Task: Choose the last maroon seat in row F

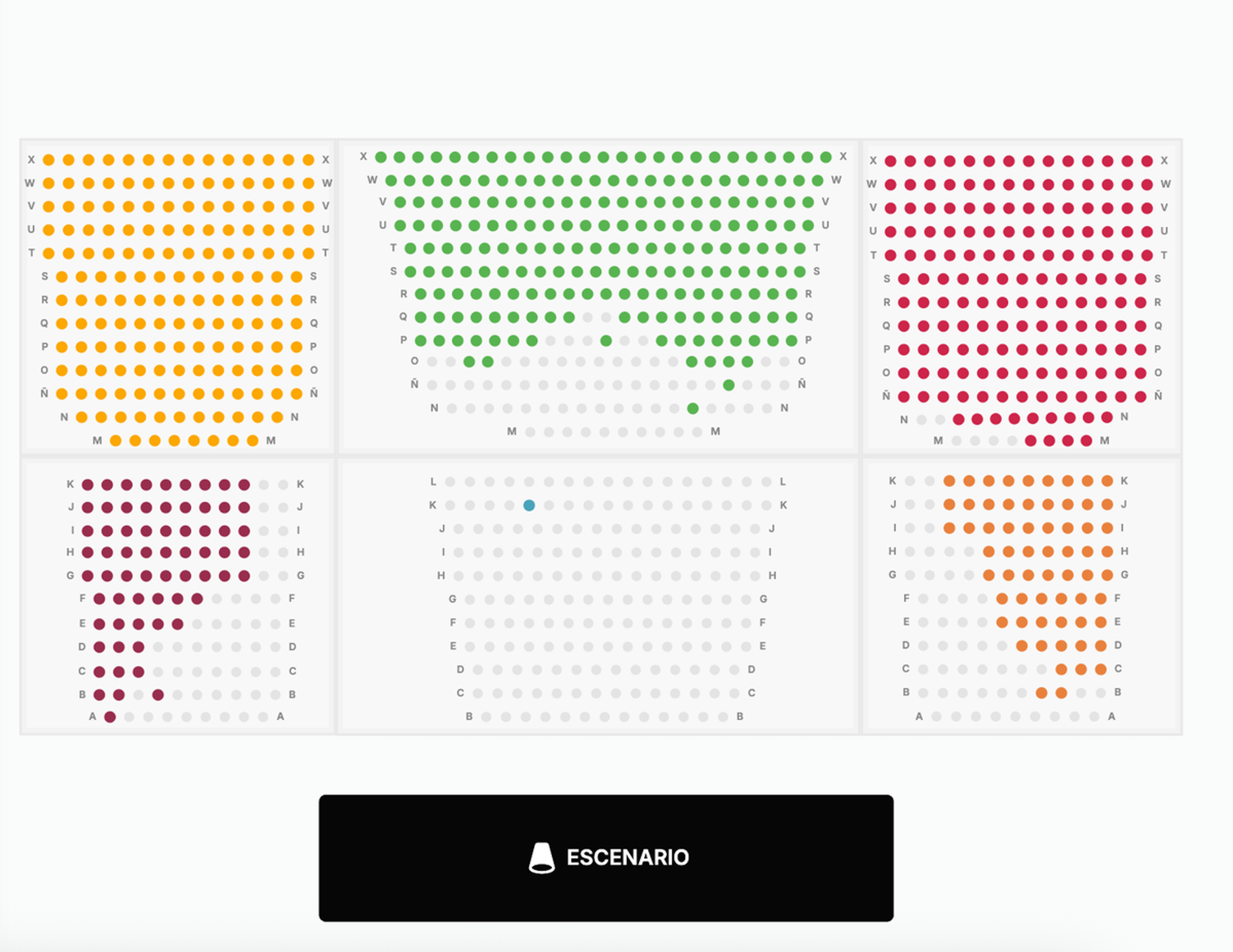Action: tap(197, 599)
